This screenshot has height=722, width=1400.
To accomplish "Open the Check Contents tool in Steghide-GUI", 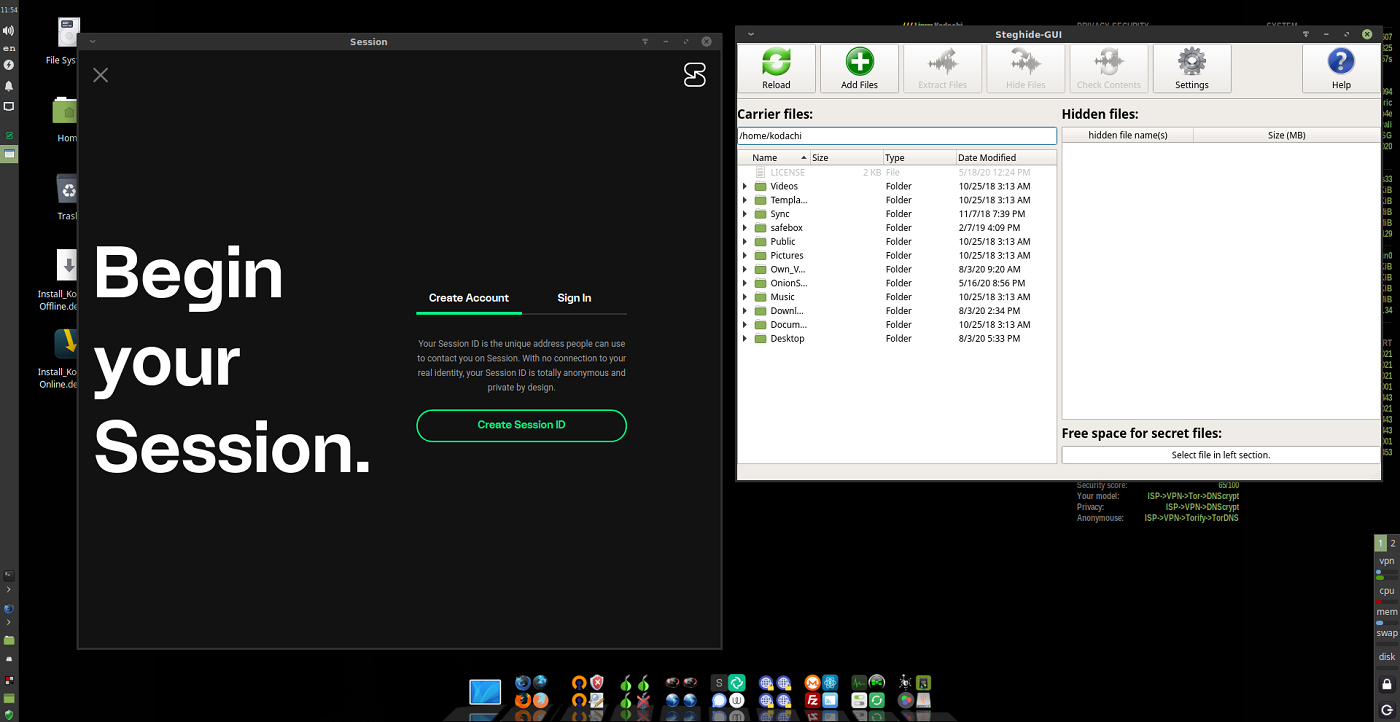I will (1108, 67).
